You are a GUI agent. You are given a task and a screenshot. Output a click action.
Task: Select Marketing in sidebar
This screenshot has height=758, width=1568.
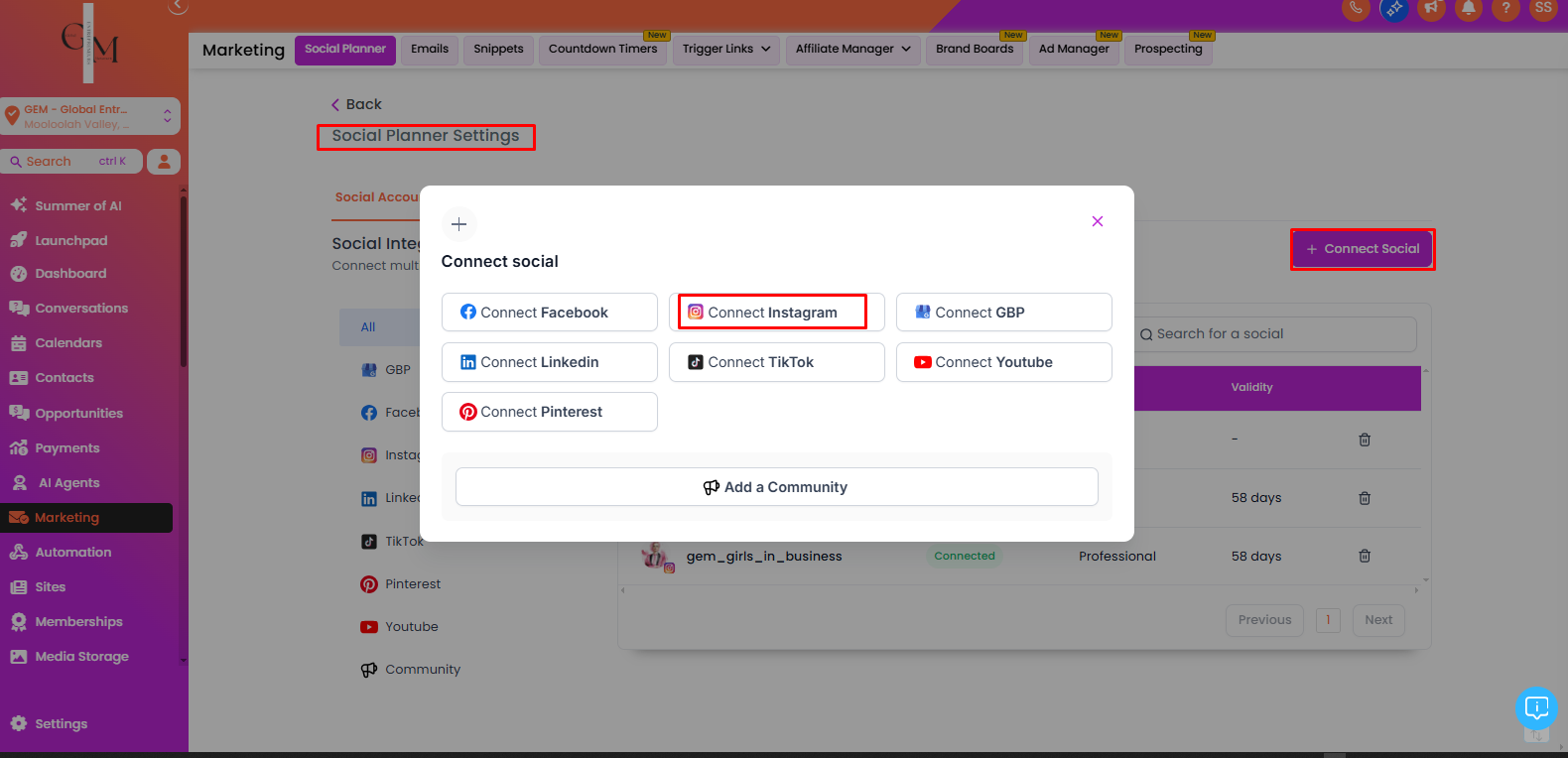[86, 518]
